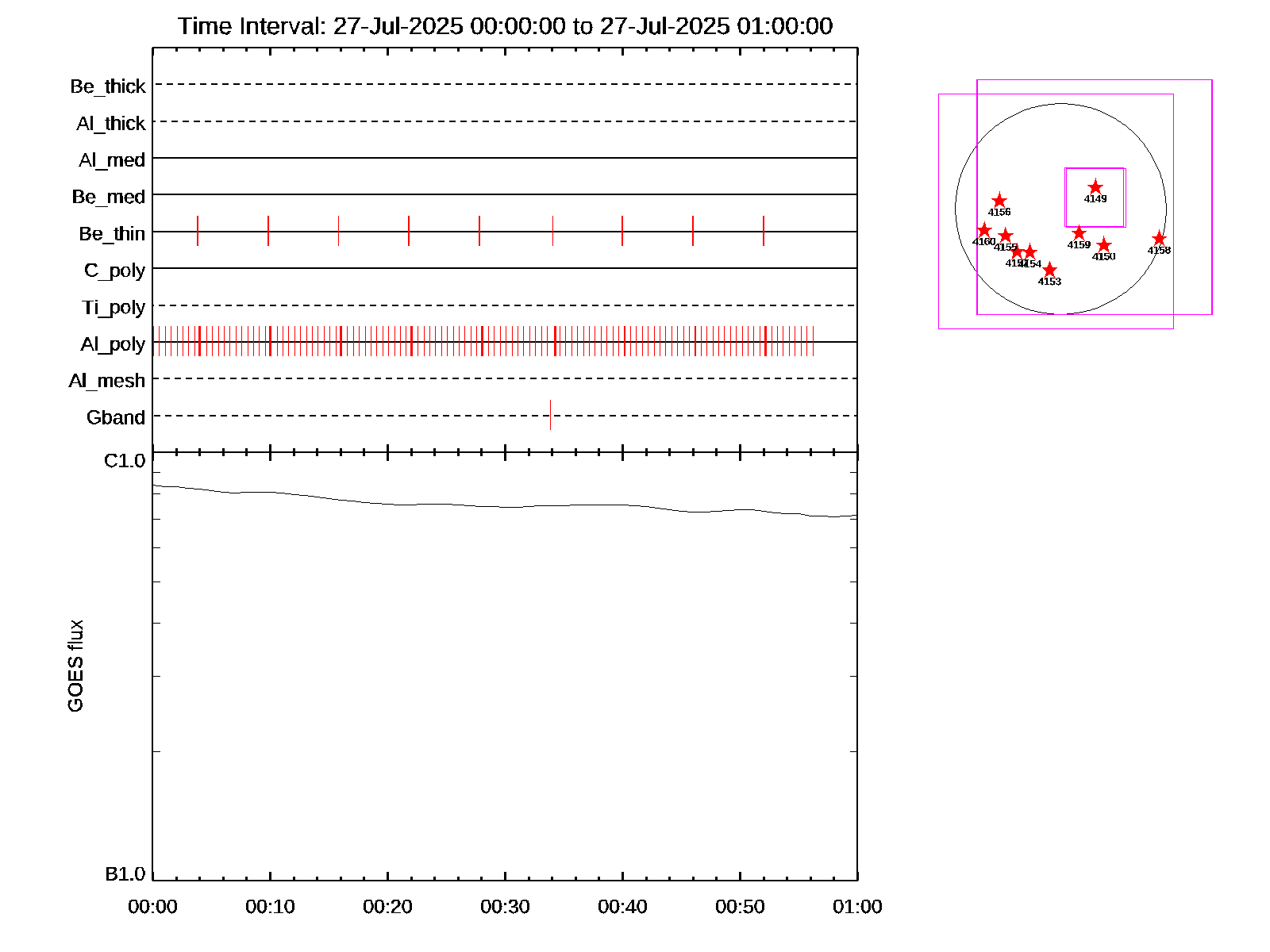Screen dimensions: 1270x952
Task: Click the star for region 4158 at limb
Action: click(1159, 239)
